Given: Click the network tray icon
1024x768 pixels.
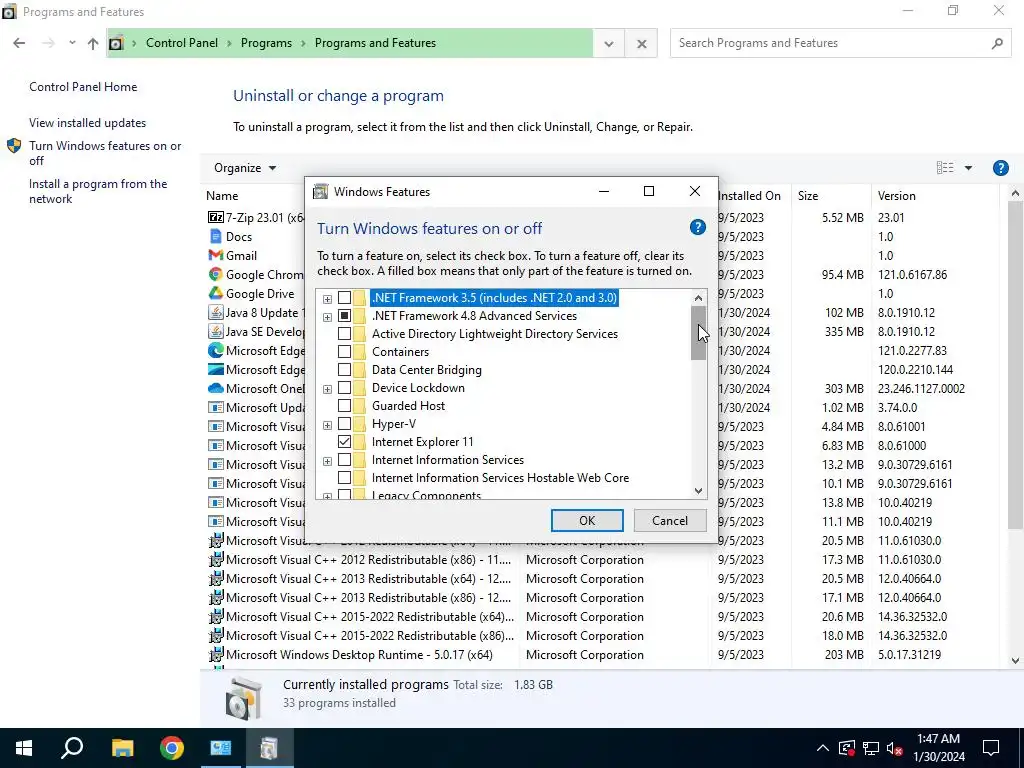Looking at the screenshot, I should [x=871, y=748].
